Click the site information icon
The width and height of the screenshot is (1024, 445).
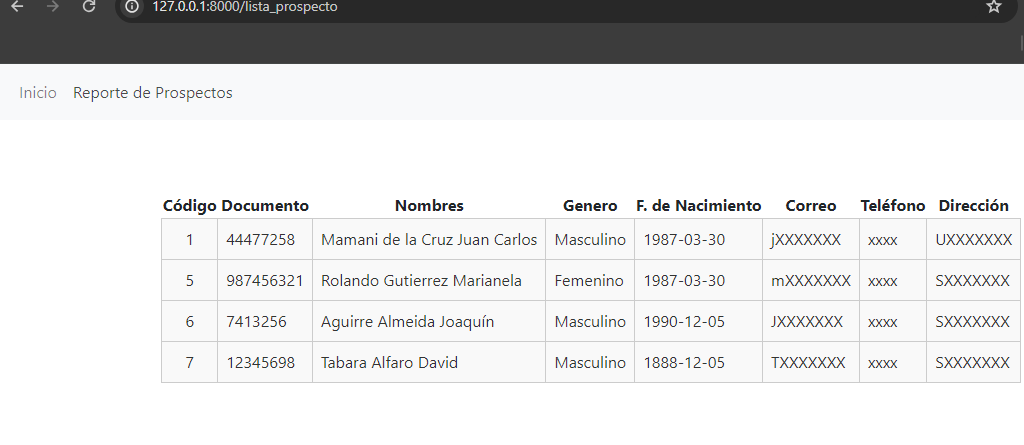pyautogui.click(x=133, y=7)
